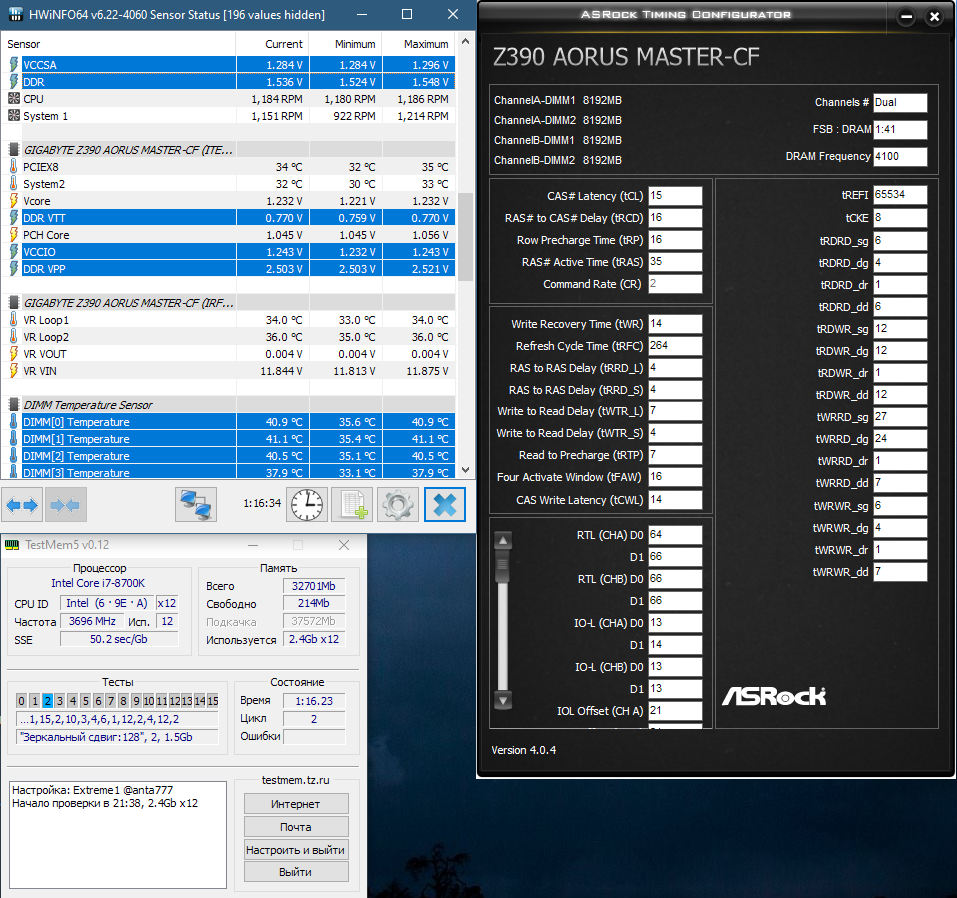Click the tWRRD_sg field showing 27

pos(900,417)
